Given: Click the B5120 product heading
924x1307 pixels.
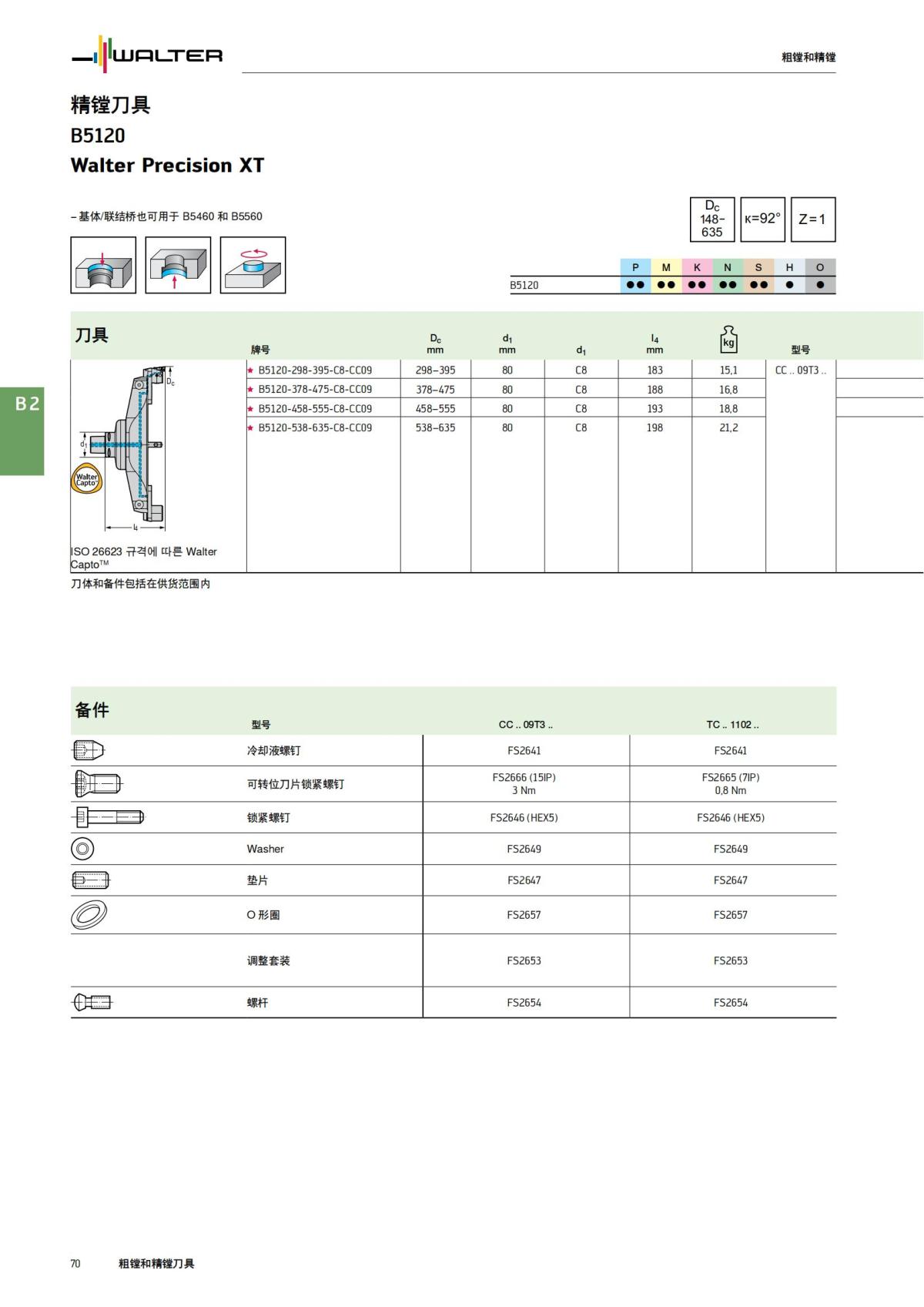Looking at the screenshot, I should coord(98,136).
